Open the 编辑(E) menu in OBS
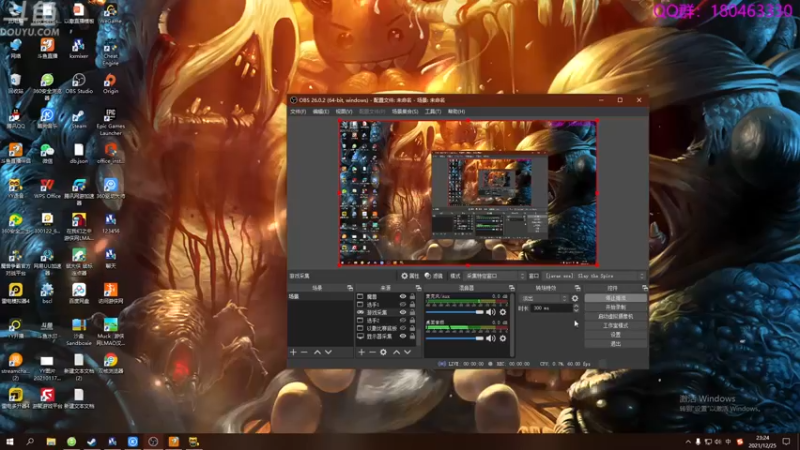The height and width of the screenshot is (450, 800). pos(320,112)
